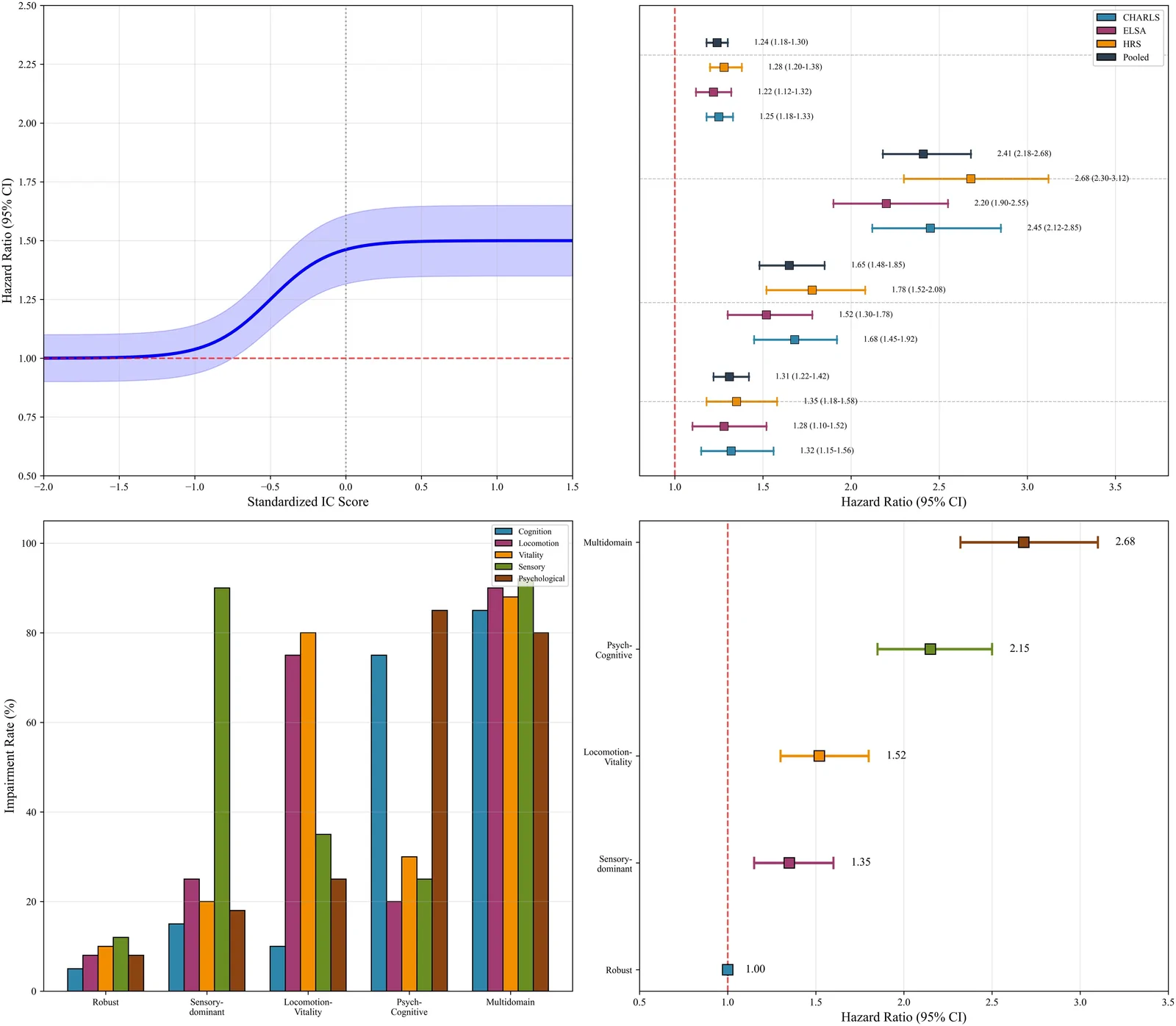This screenshot has width=1176, height=1026.
Task: Click the Psych-Cognitive green square marker
Action: click(931, 649)
